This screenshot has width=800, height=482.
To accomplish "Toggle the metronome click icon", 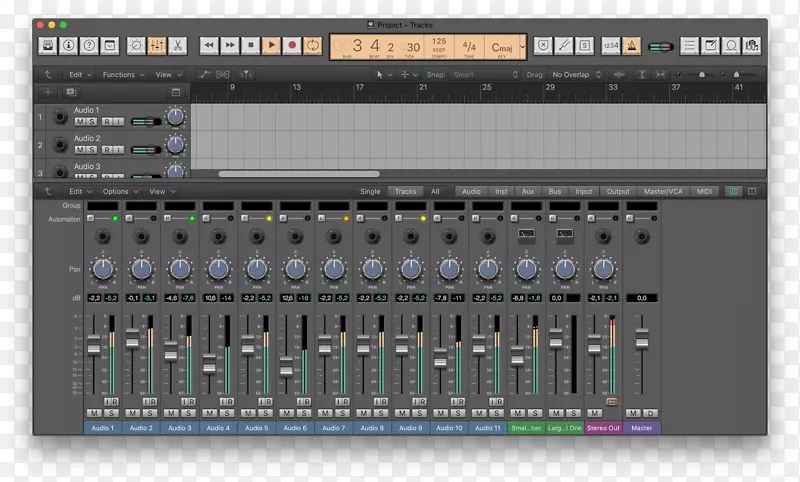I will 633,45.
